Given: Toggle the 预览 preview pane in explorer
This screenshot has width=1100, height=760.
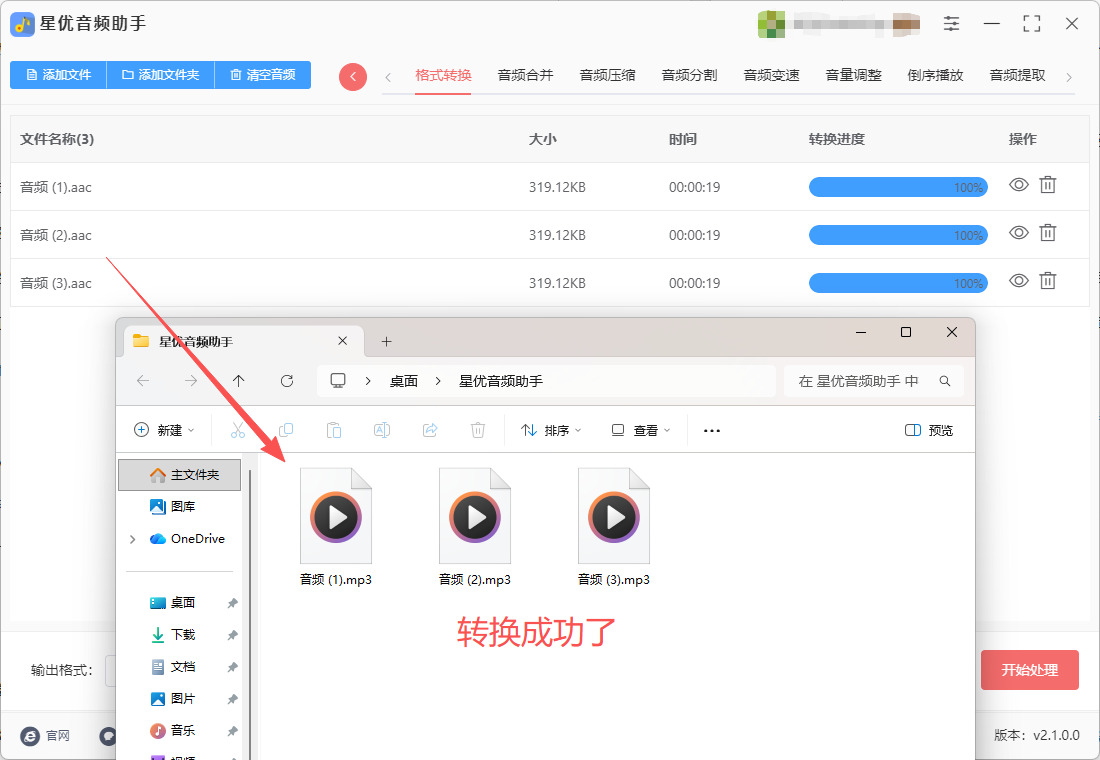Looking at the screenshot, I should coord(929,430).
